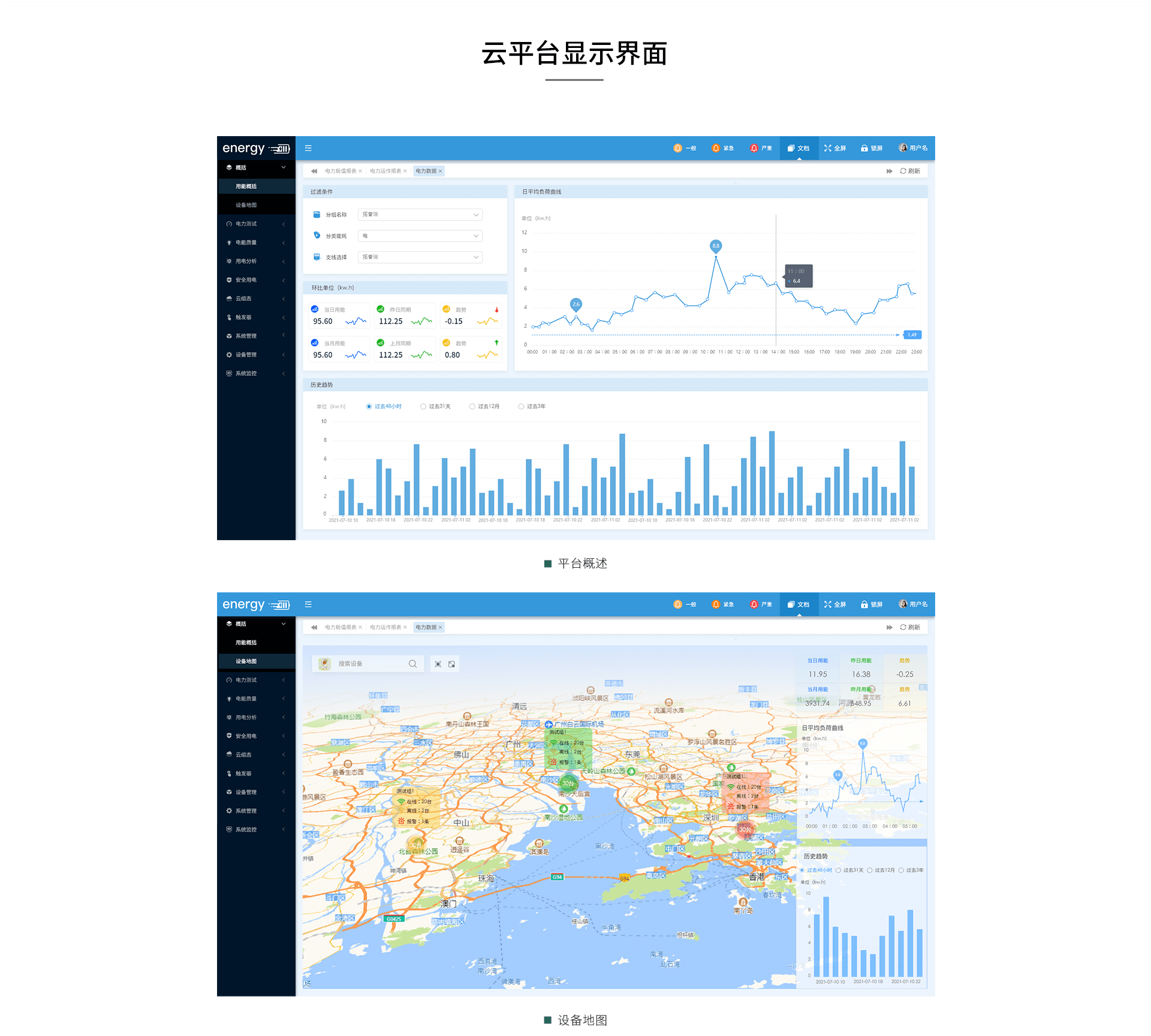
Task: Click the orange 30台 cluster marker near 北台森林公园
Action: (x=415, y=845)
